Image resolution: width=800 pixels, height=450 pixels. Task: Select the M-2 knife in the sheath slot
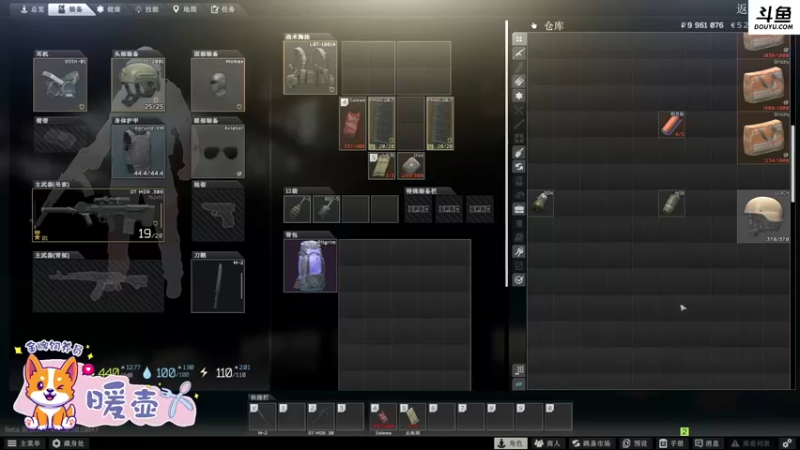point(218,285)
